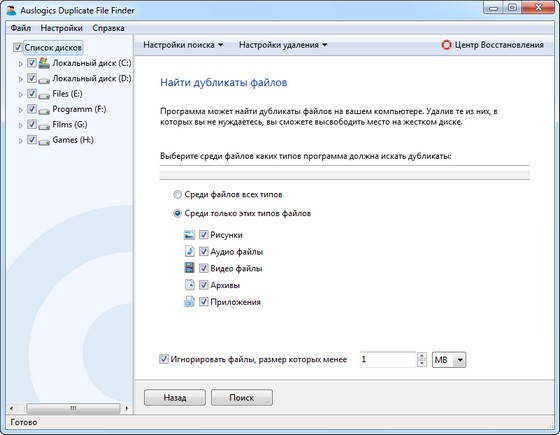Open the Настройки удаления dropdown
The height and width of the screenshot is (435, 560).
click(x=283, y=45)
